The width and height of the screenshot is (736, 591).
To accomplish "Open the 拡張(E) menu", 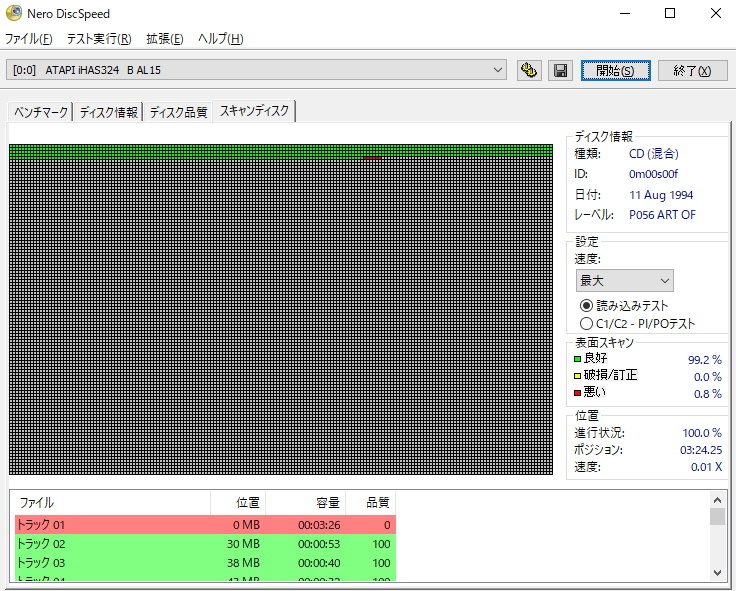I will (164, 38).
